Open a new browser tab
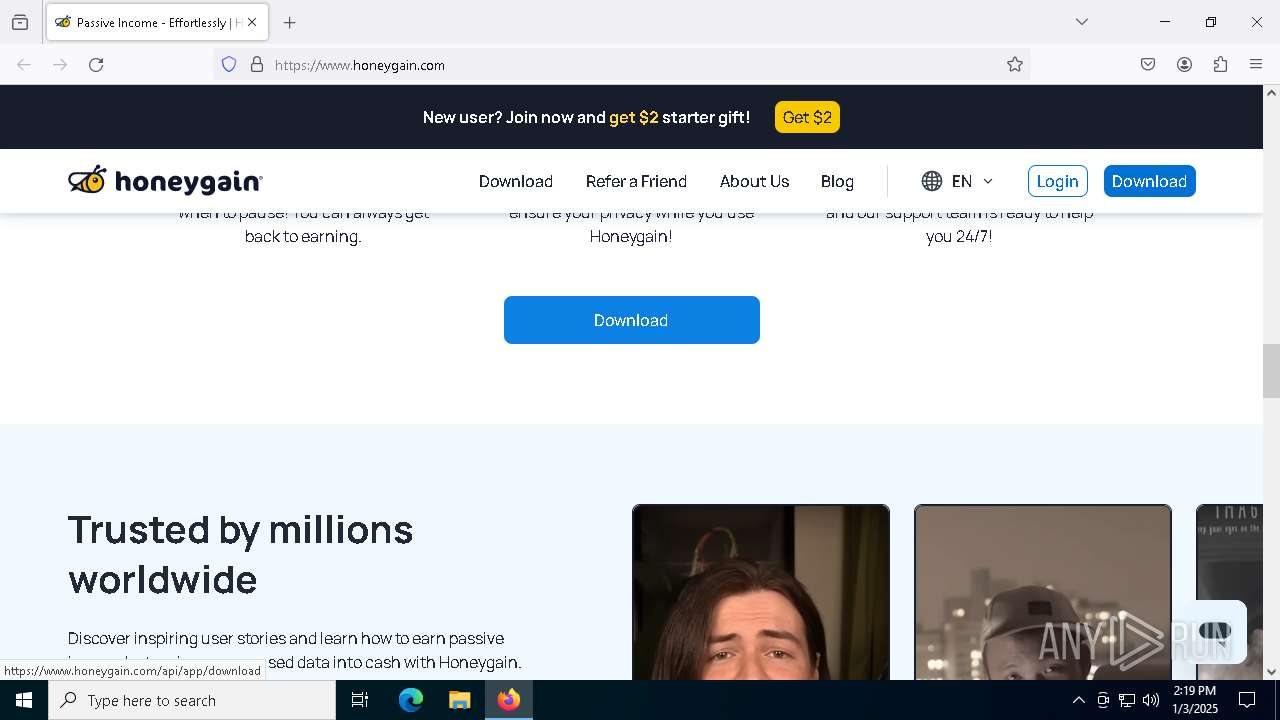 (x=290, y=22)
